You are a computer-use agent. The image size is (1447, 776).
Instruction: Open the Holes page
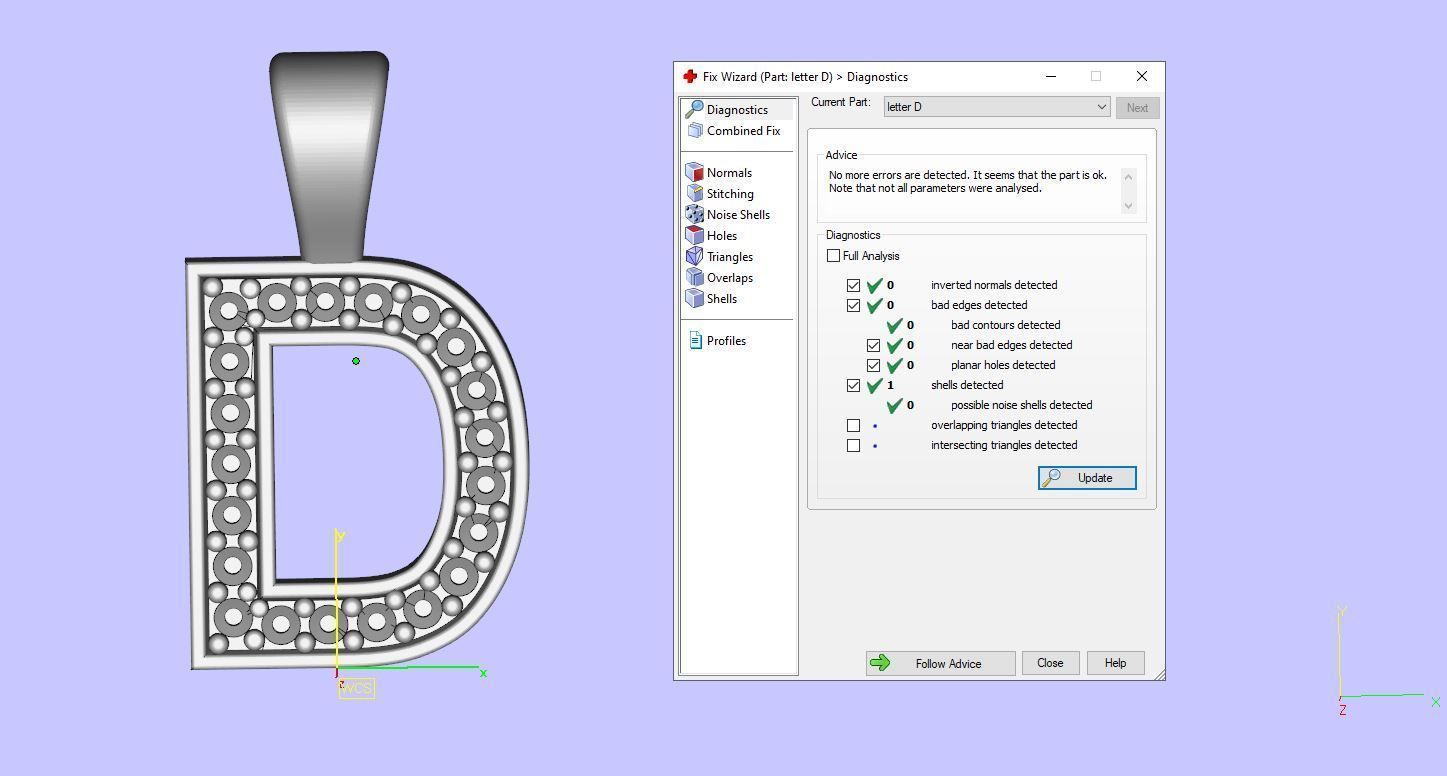722,236
